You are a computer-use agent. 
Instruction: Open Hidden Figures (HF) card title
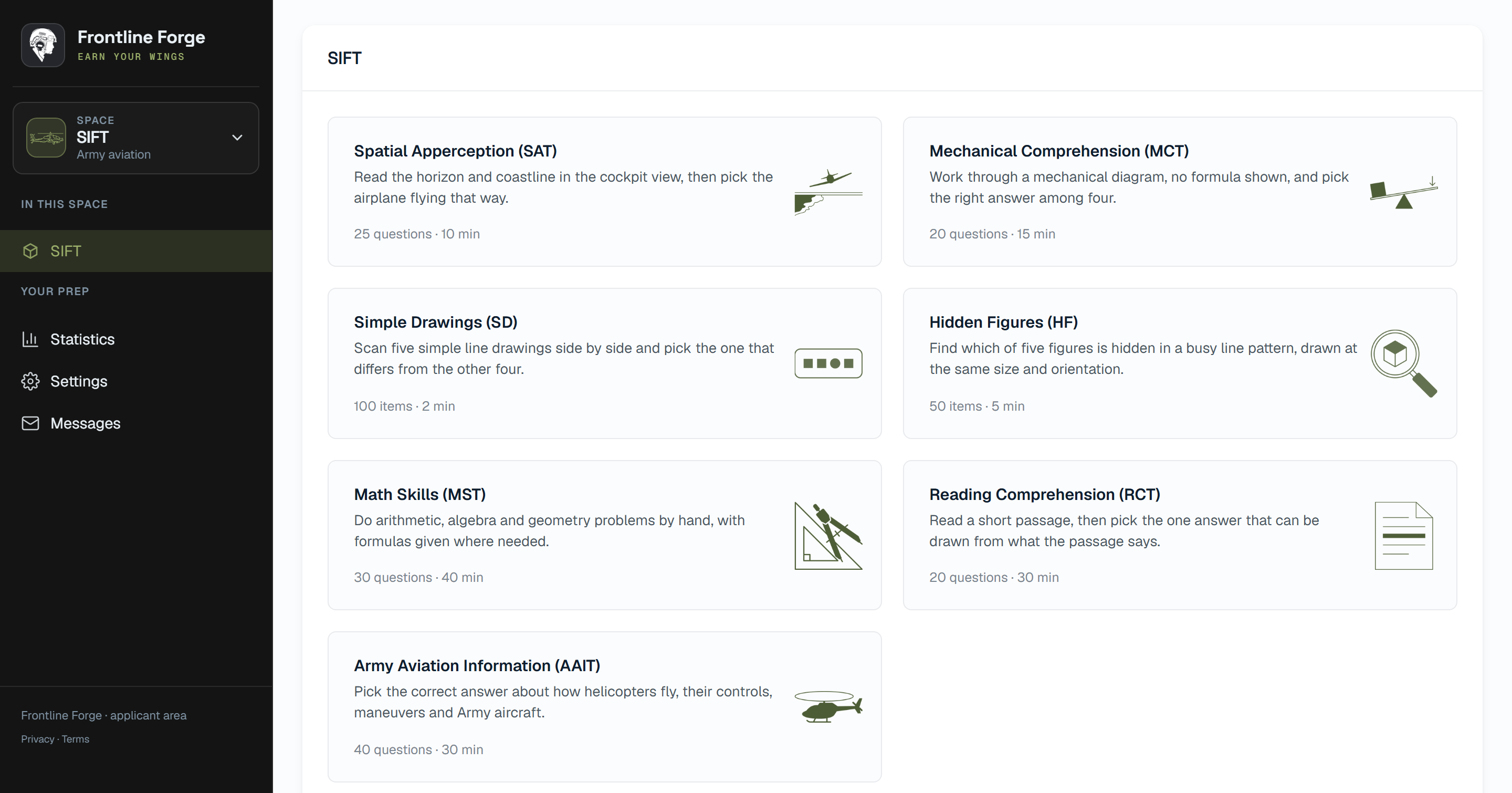(1003, 322)
